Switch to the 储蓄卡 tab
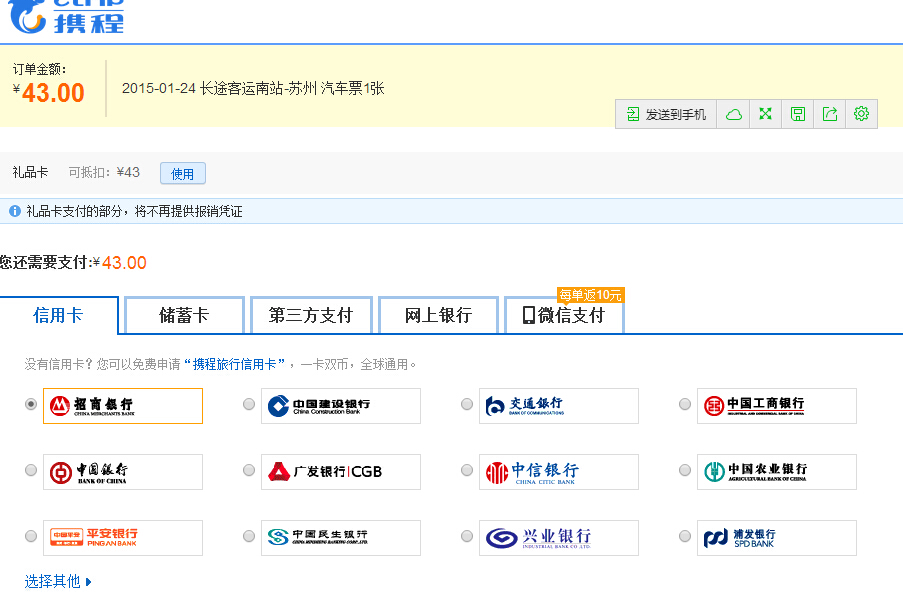 [184, 315]
